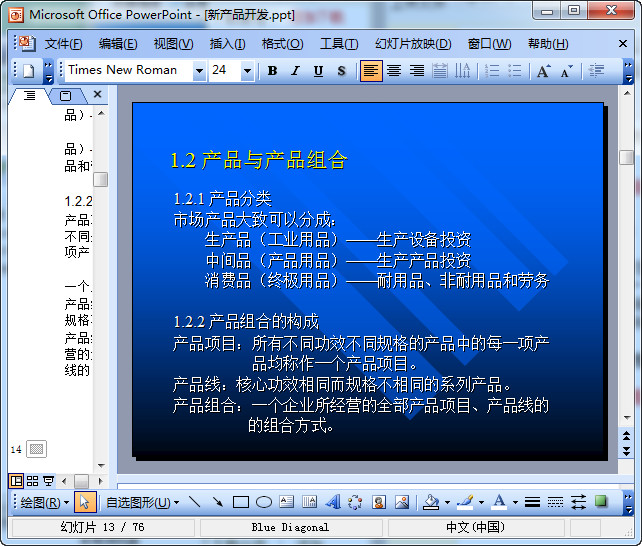The width and height of the screenshot is (642, 546).
Task: Insert Clip Art
Action: [x=379, y=502]
